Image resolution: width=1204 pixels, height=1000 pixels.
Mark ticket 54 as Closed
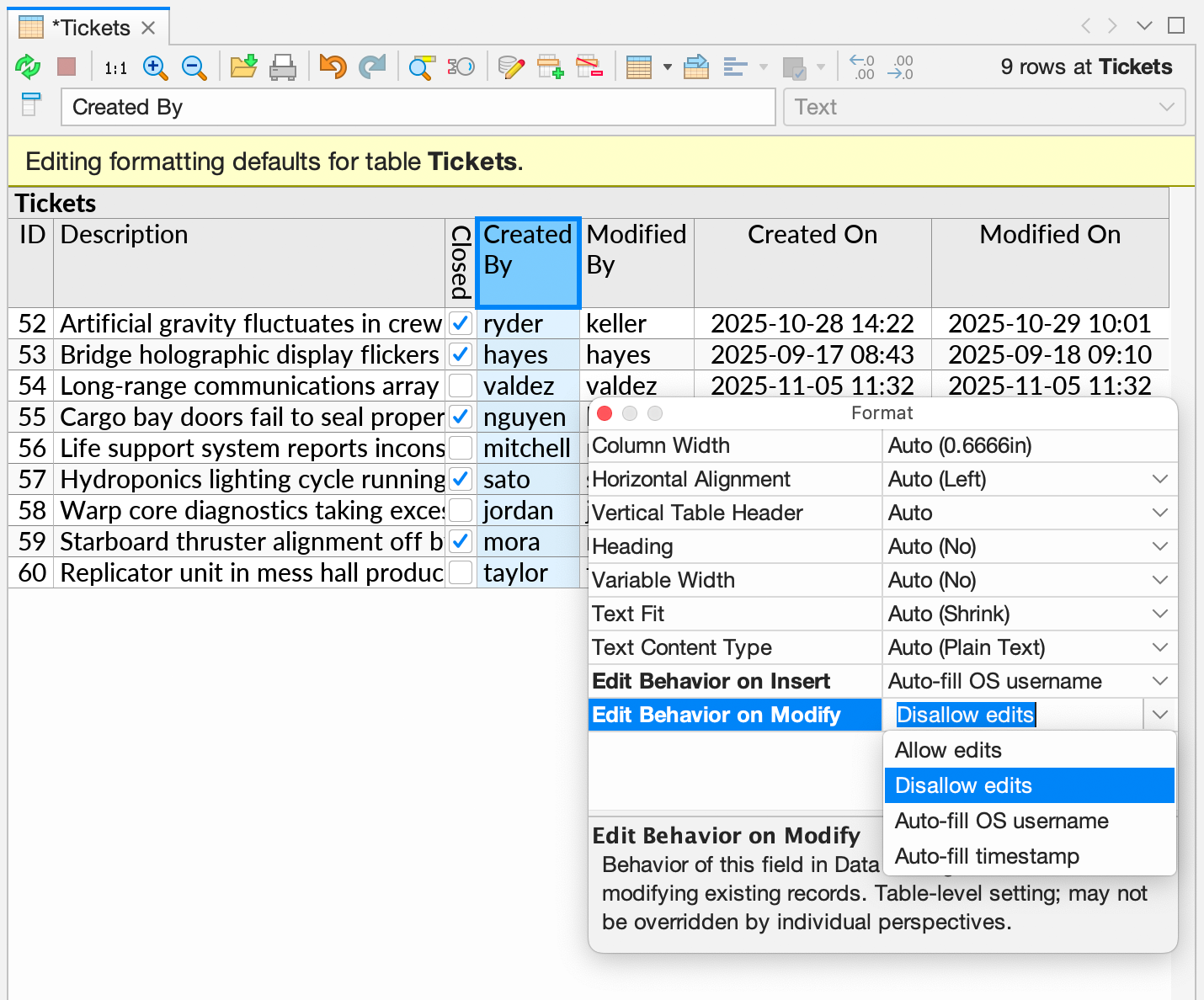[461, 386]
